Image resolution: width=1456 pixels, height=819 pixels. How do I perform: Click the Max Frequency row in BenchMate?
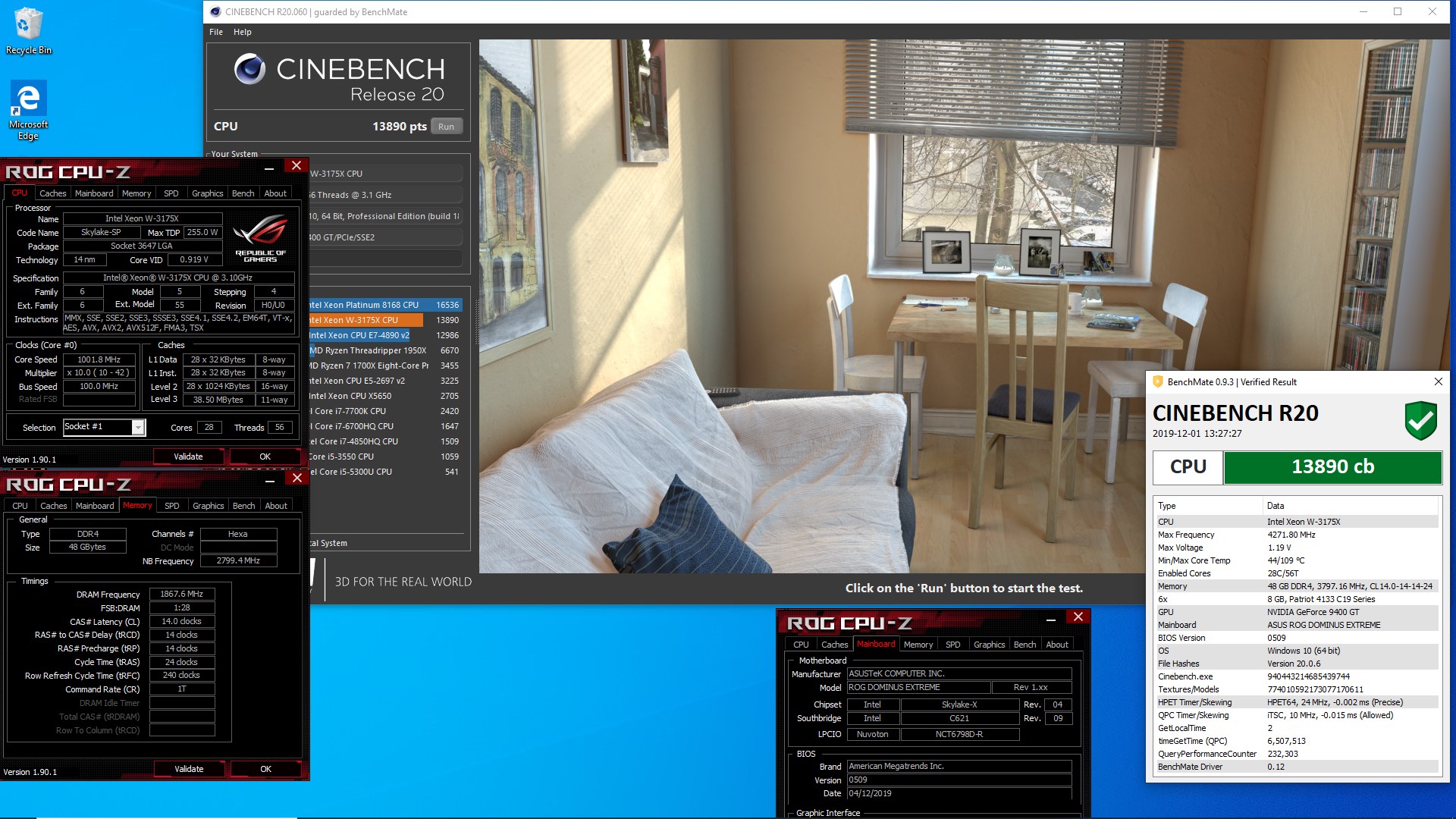pos(1295,535)
